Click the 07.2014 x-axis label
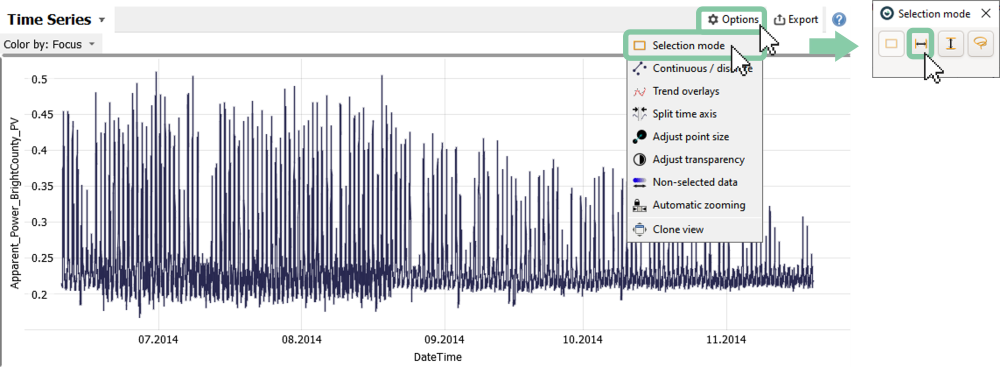 (x=158, y=340)
